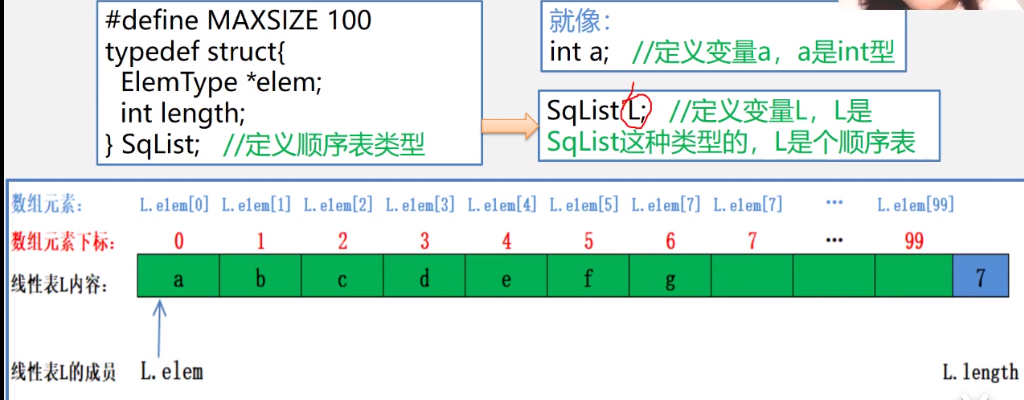The height and width of the screenshot is (400, 1024).
Task: Click the red index '6'
Action: [670, 242]
